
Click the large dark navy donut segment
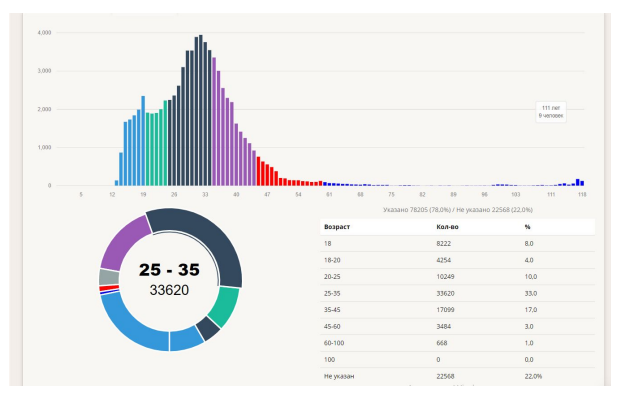(215, 237)
